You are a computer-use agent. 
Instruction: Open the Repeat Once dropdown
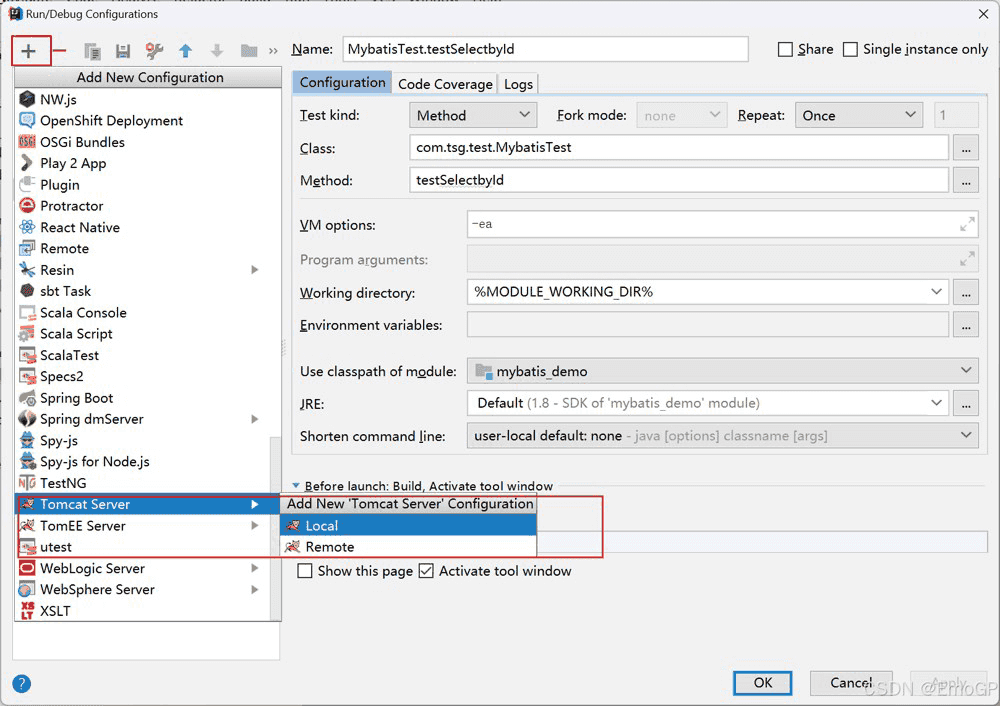(x=858, y=115)
